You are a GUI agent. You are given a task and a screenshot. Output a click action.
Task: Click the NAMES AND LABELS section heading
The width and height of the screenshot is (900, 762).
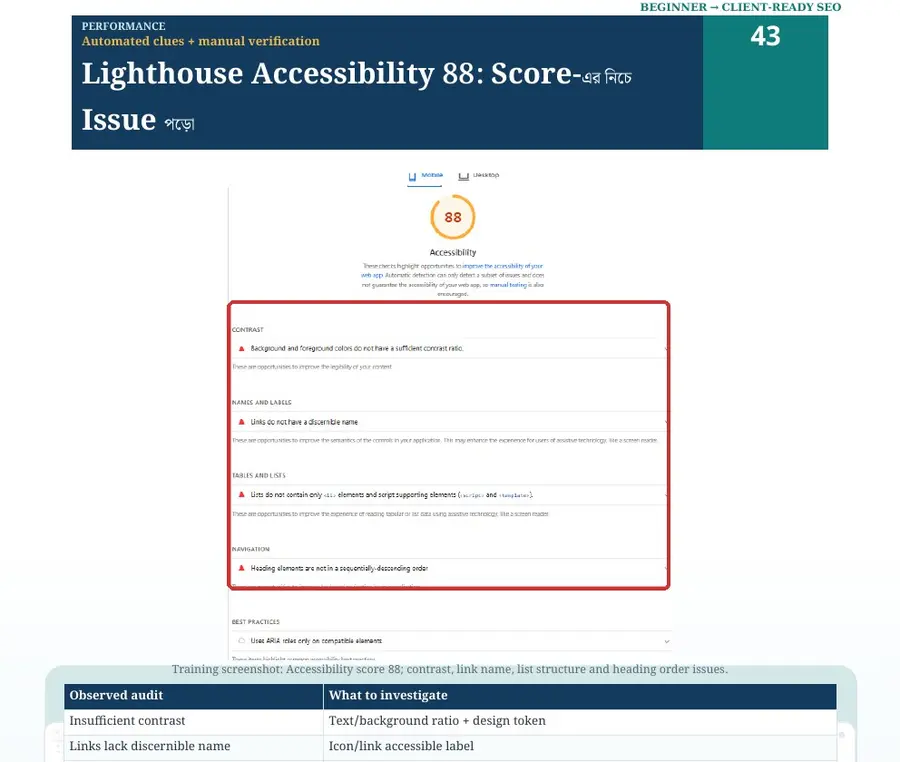(261, 403)
